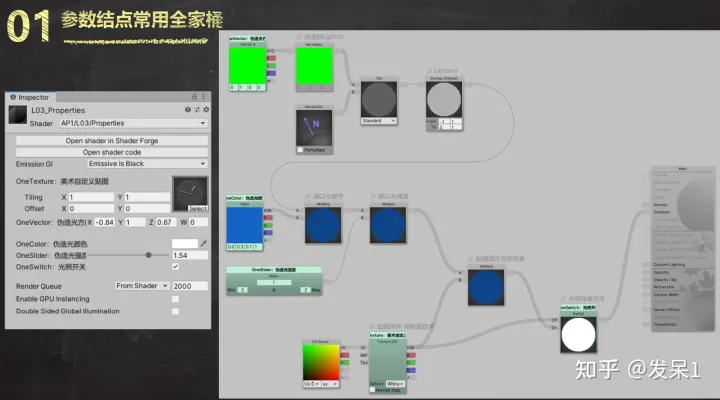Click the OneVector X field showing -0.84
This screenshot has width=720, height=400.
click(104, 222)
